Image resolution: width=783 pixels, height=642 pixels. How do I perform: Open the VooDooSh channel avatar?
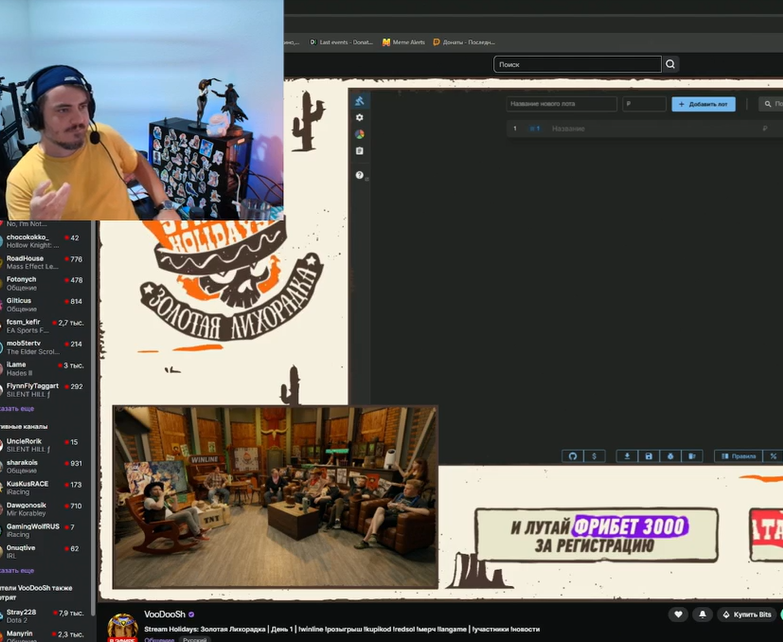pyautogui.click(x=123, y=628)
